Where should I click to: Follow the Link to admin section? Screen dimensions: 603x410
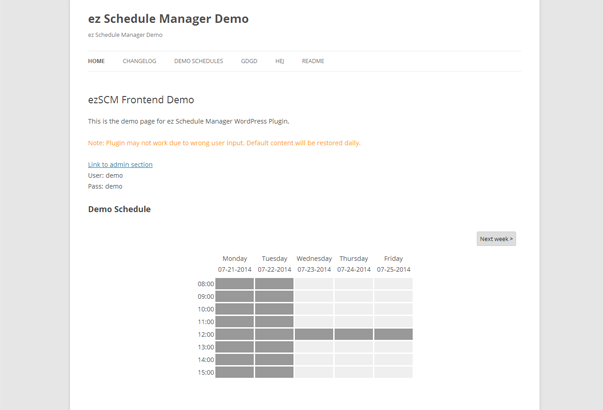click(x=120, y=165)
